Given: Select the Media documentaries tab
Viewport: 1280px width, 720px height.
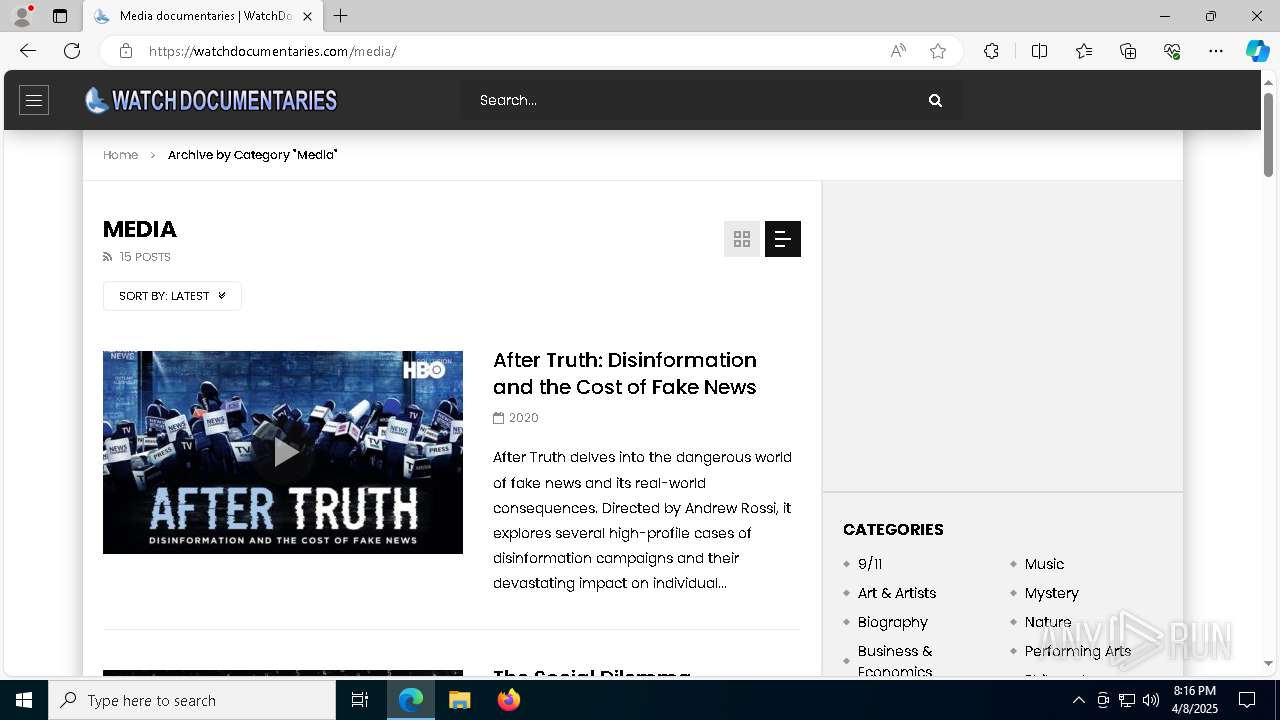Looking at the screenshot, I should 203,16.
